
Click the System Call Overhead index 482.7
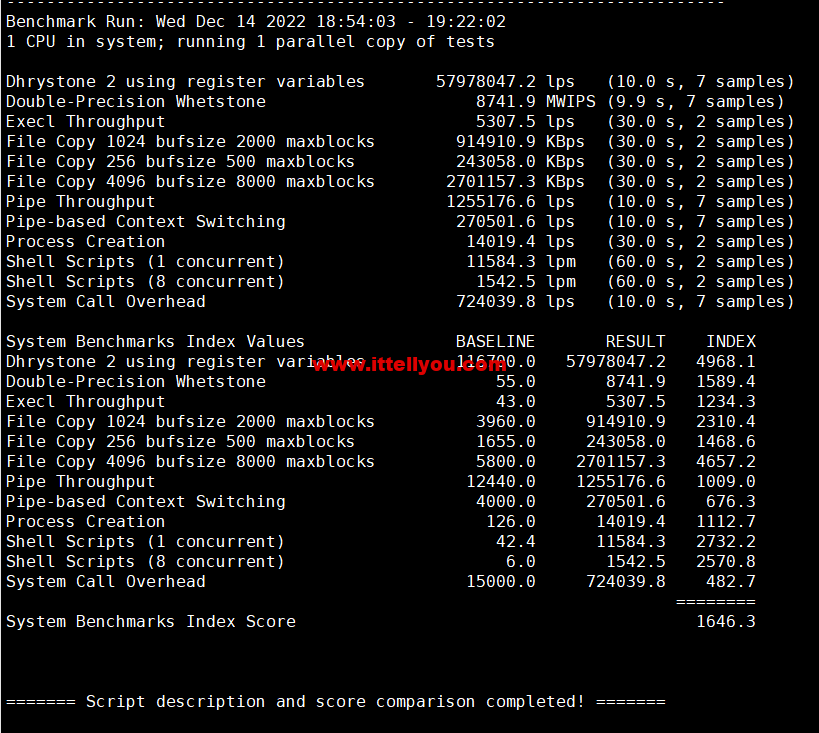click(x=730, y=581)
